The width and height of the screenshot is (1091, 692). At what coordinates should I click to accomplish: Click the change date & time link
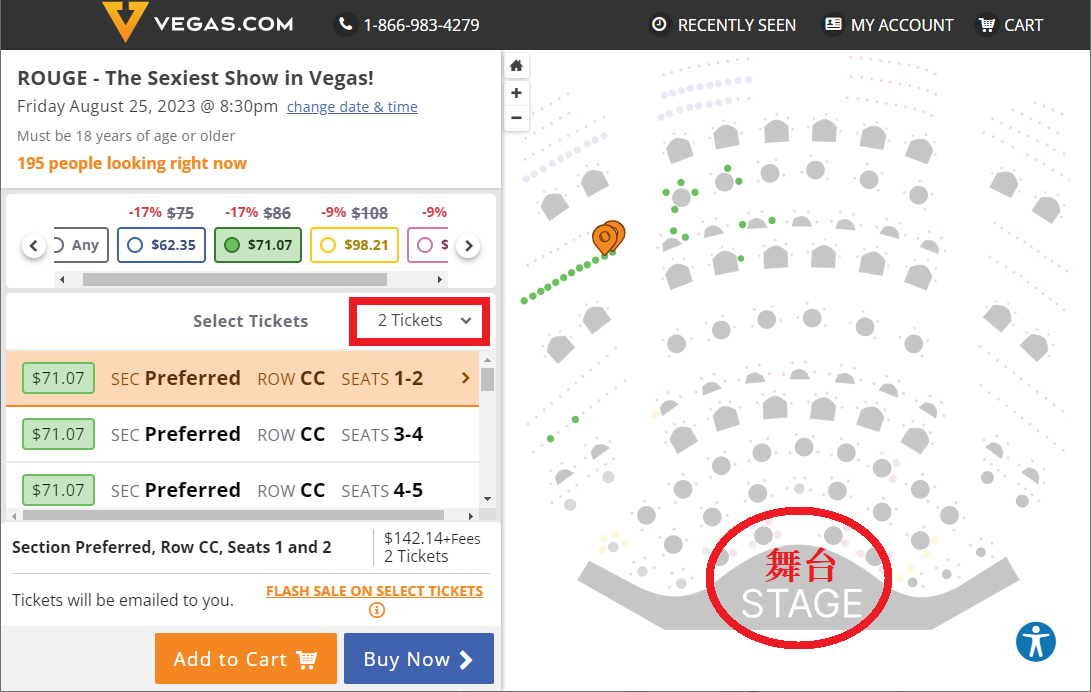(x=352, y=107)
